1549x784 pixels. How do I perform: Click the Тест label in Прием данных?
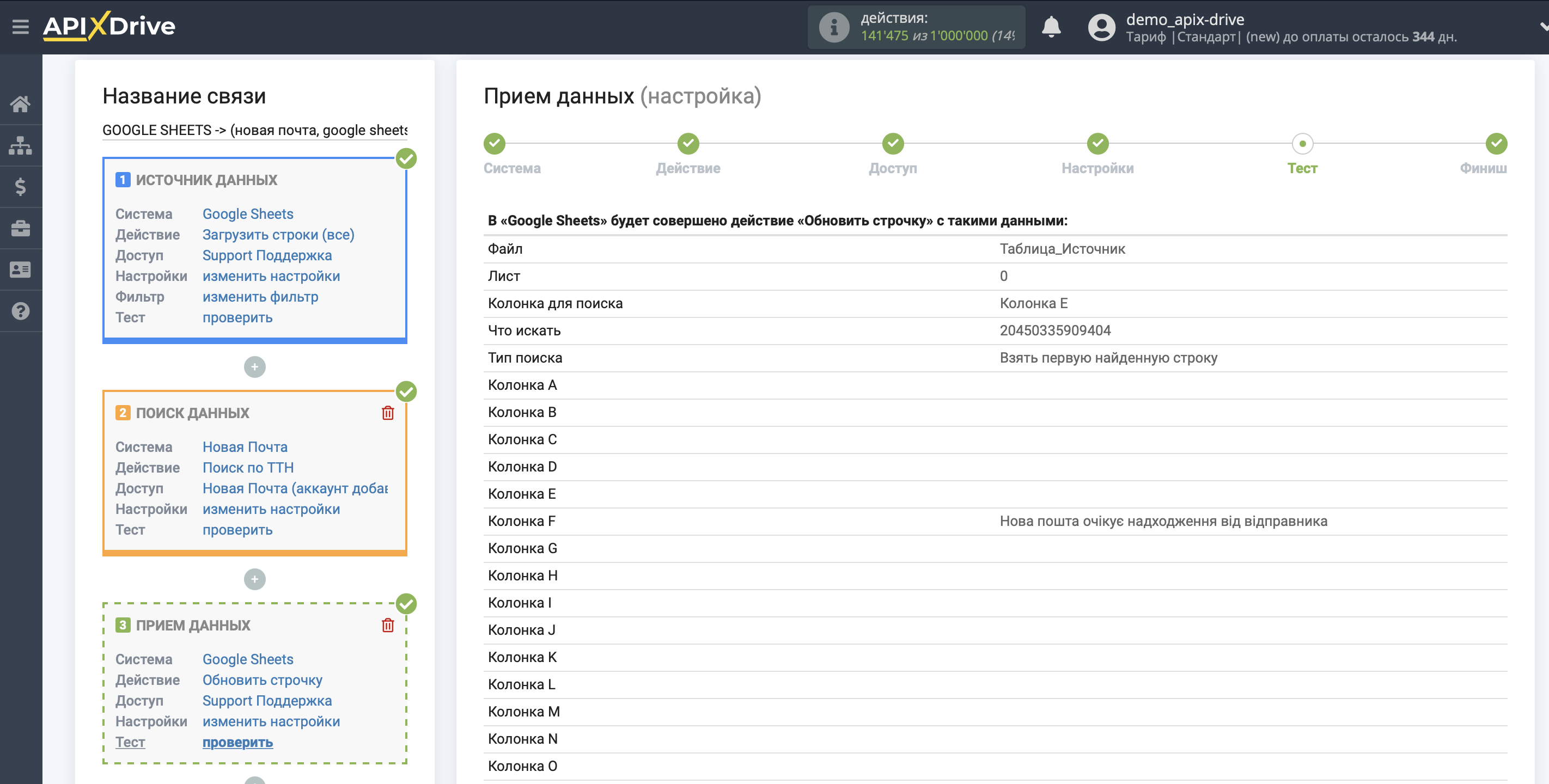pyautogui.click(x=130, y=743)
